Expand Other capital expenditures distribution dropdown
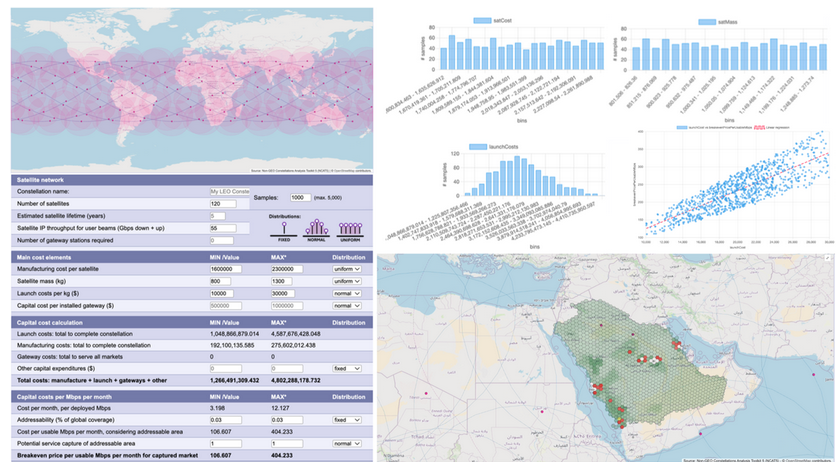The height and width of the screenshot is (462, 838). [x=349, y=369]
